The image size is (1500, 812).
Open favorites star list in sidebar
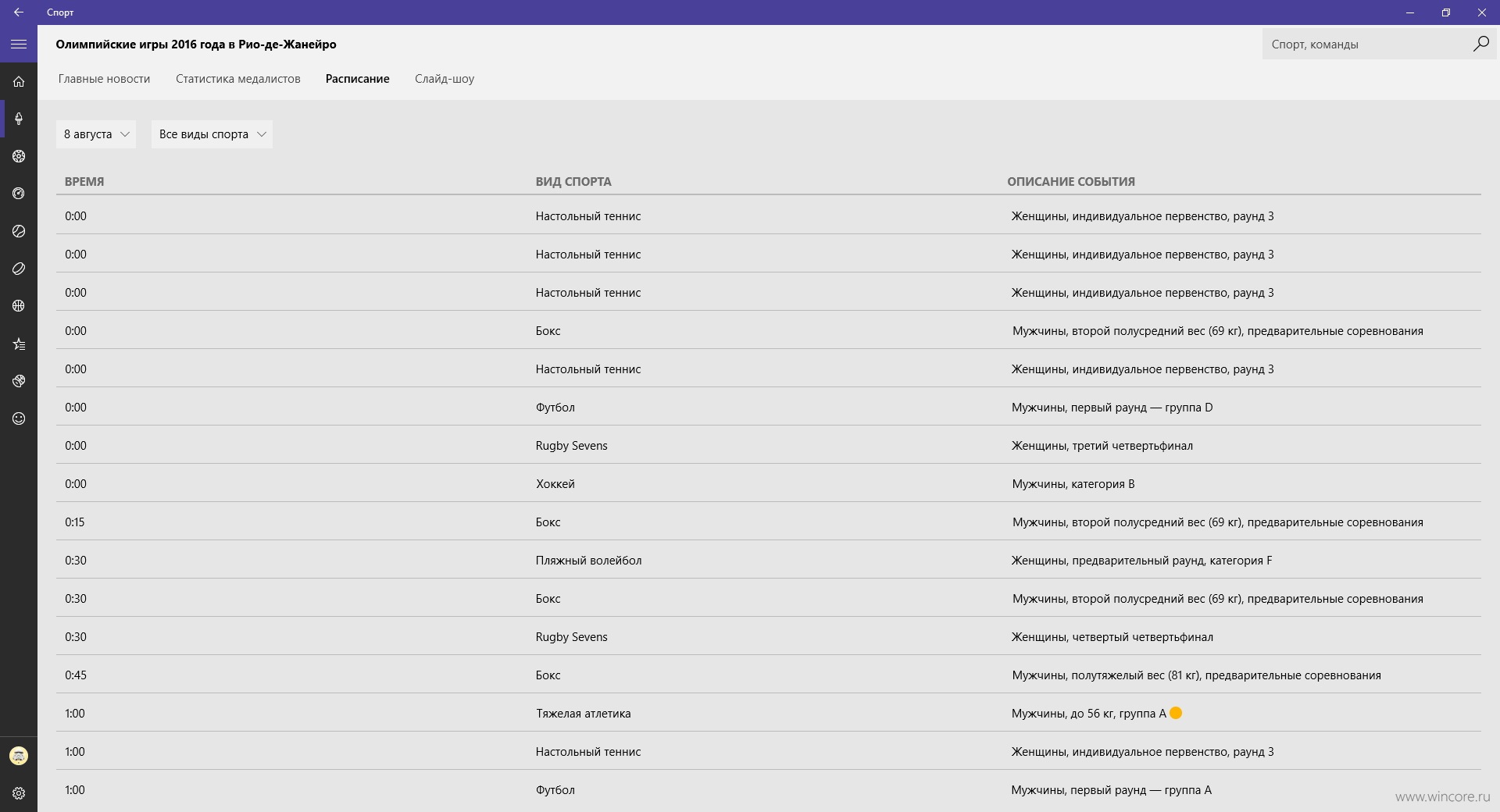pyautogui.click(x=19, y=344)
